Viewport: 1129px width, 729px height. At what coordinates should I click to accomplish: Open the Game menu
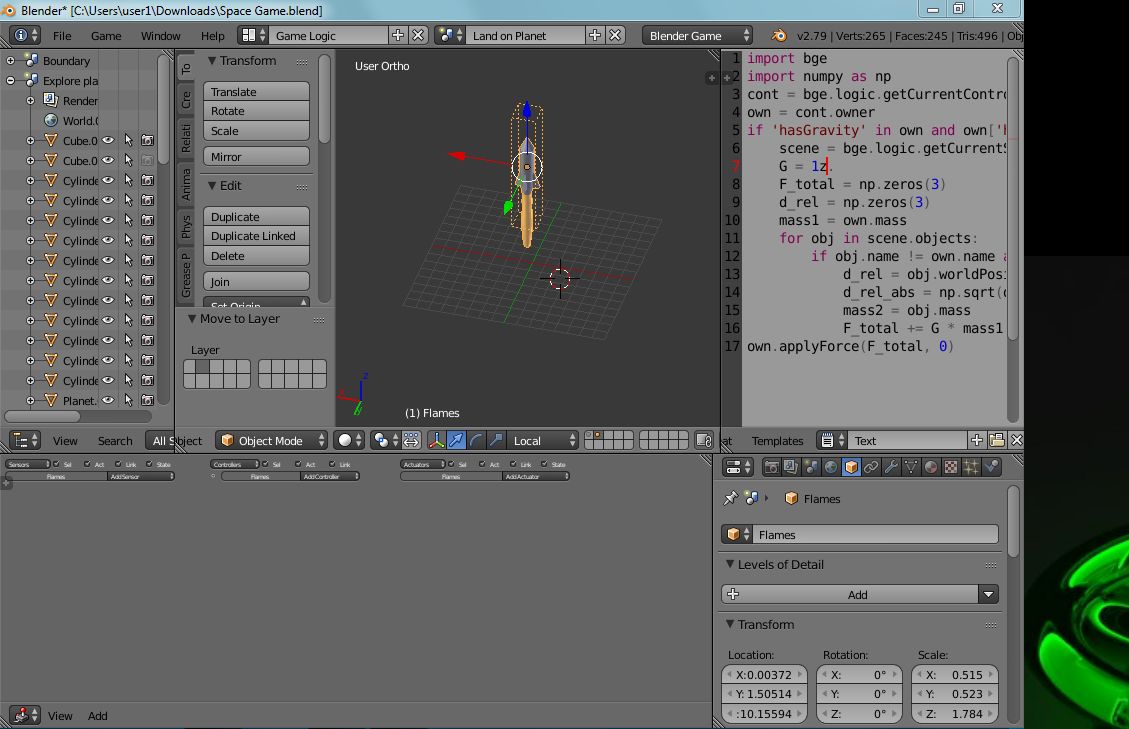click(106, 35)
